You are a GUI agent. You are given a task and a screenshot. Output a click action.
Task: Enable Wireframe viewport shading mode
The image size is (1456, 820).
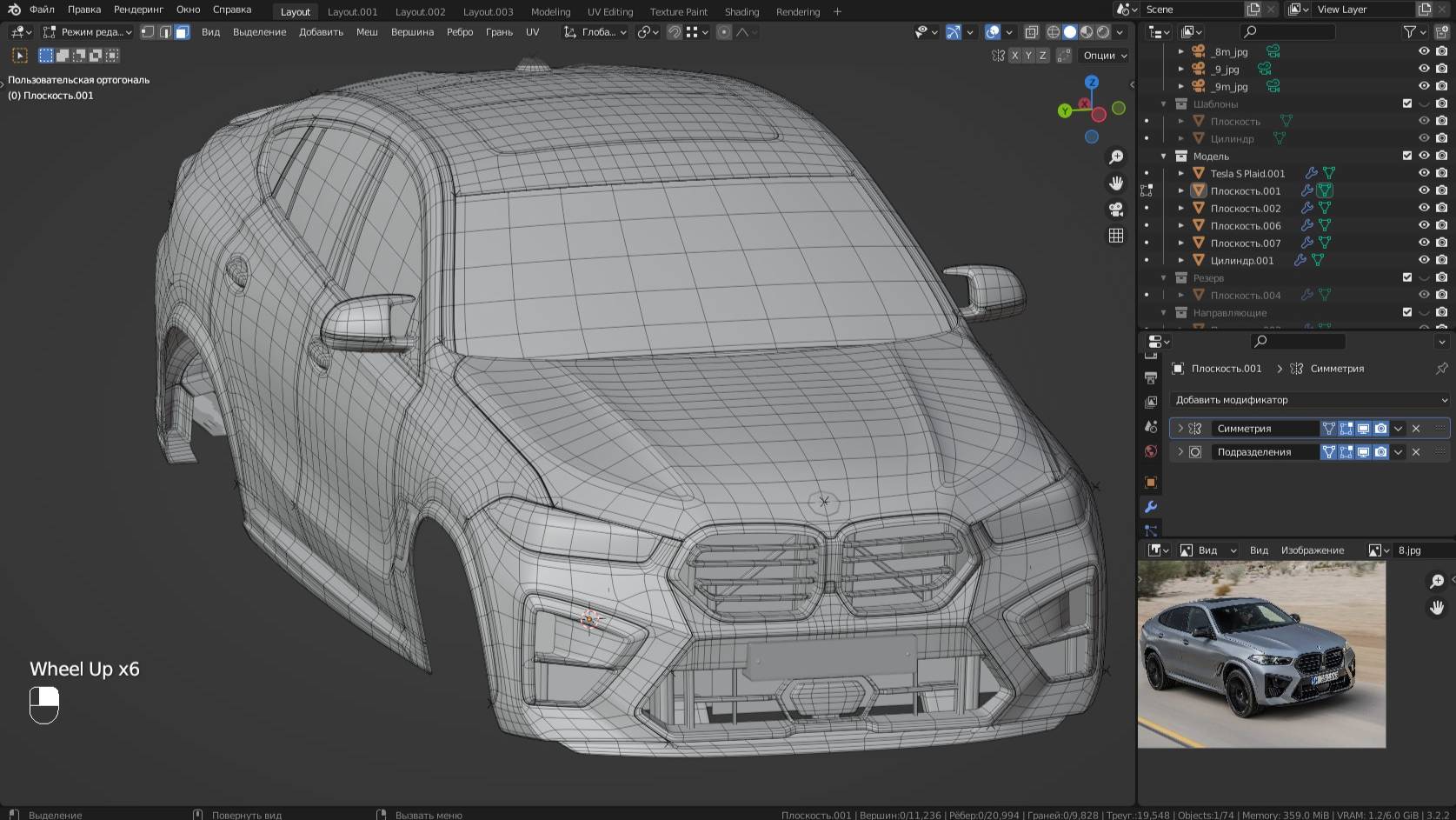pos(1053,32)
